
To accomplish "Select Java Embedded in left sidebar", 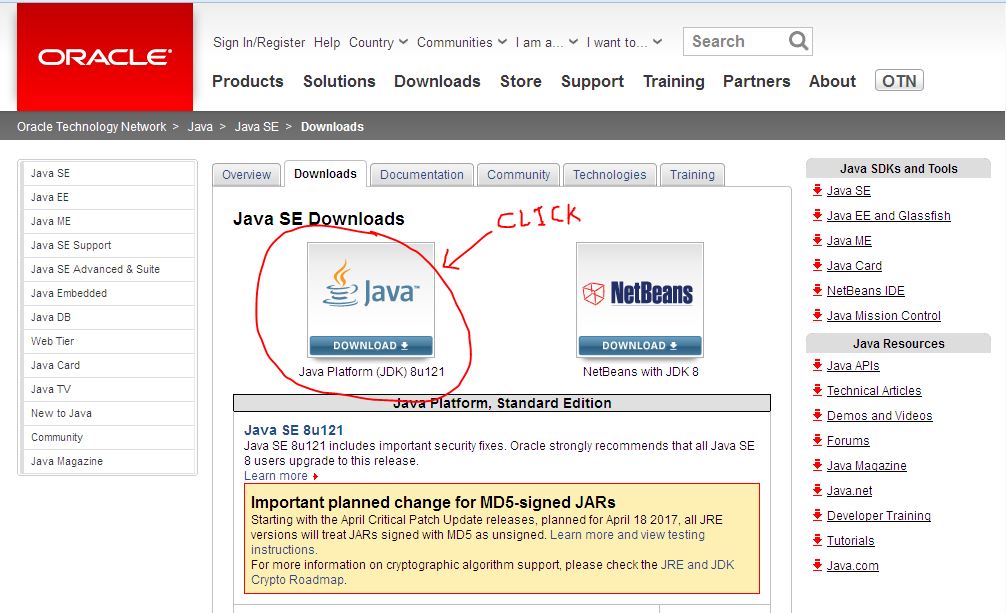I will (x=108, y=293).
